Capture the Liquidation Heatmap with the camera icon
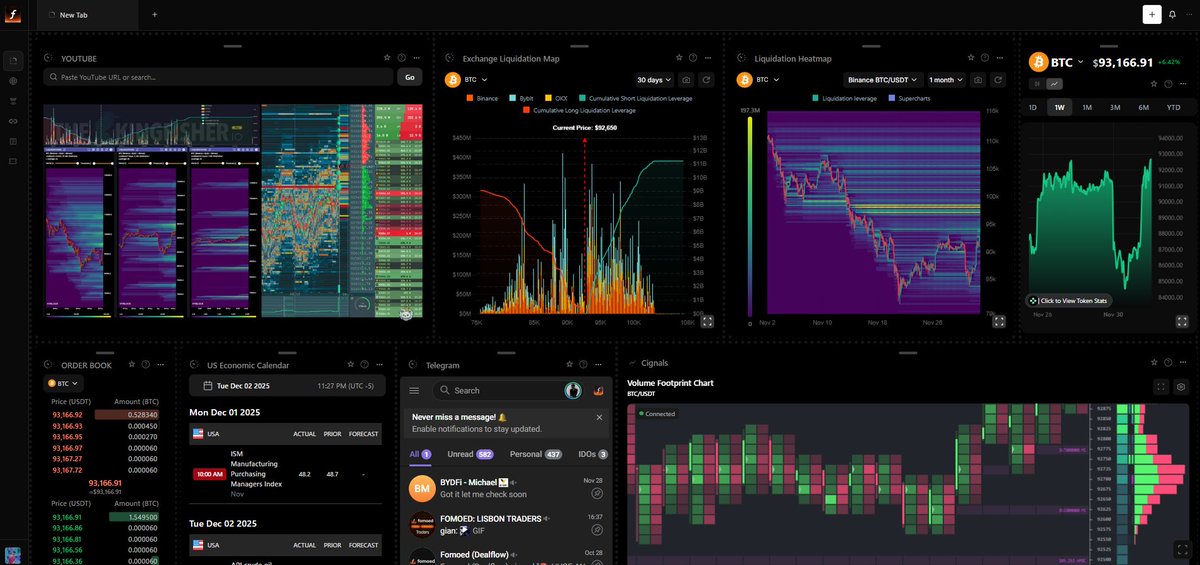 (979, 79)
